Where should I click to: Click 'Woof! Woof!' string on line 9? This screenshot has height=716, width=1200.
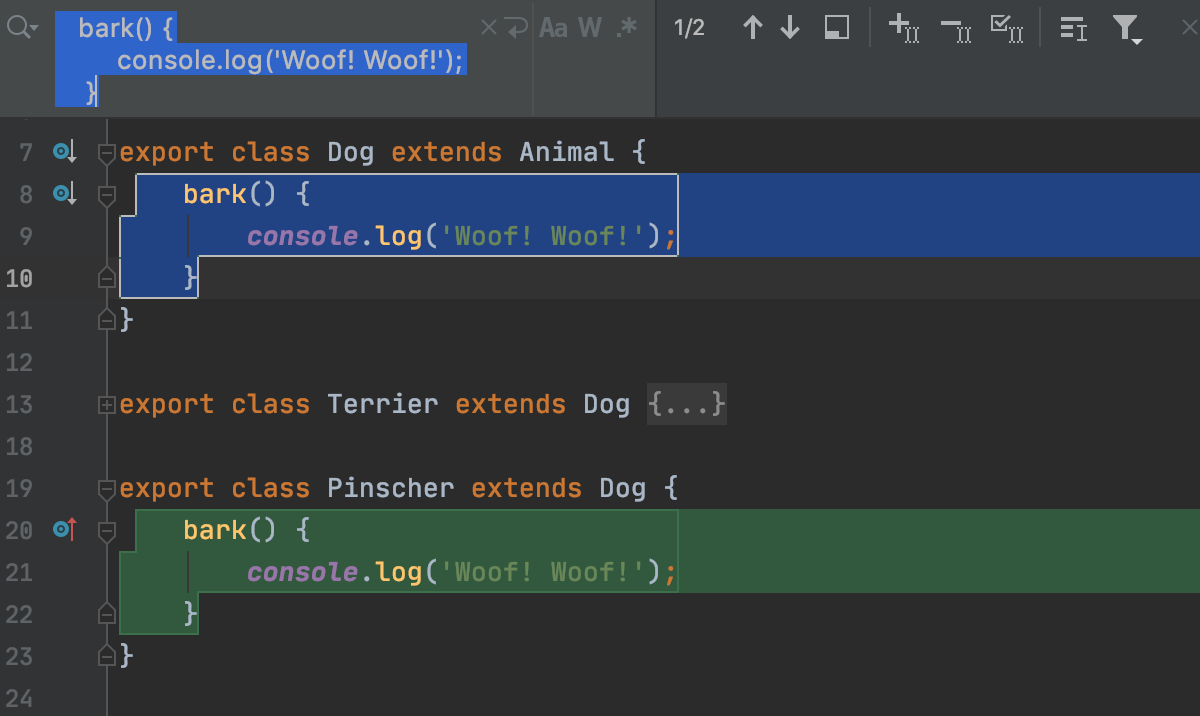coord(543,237)
